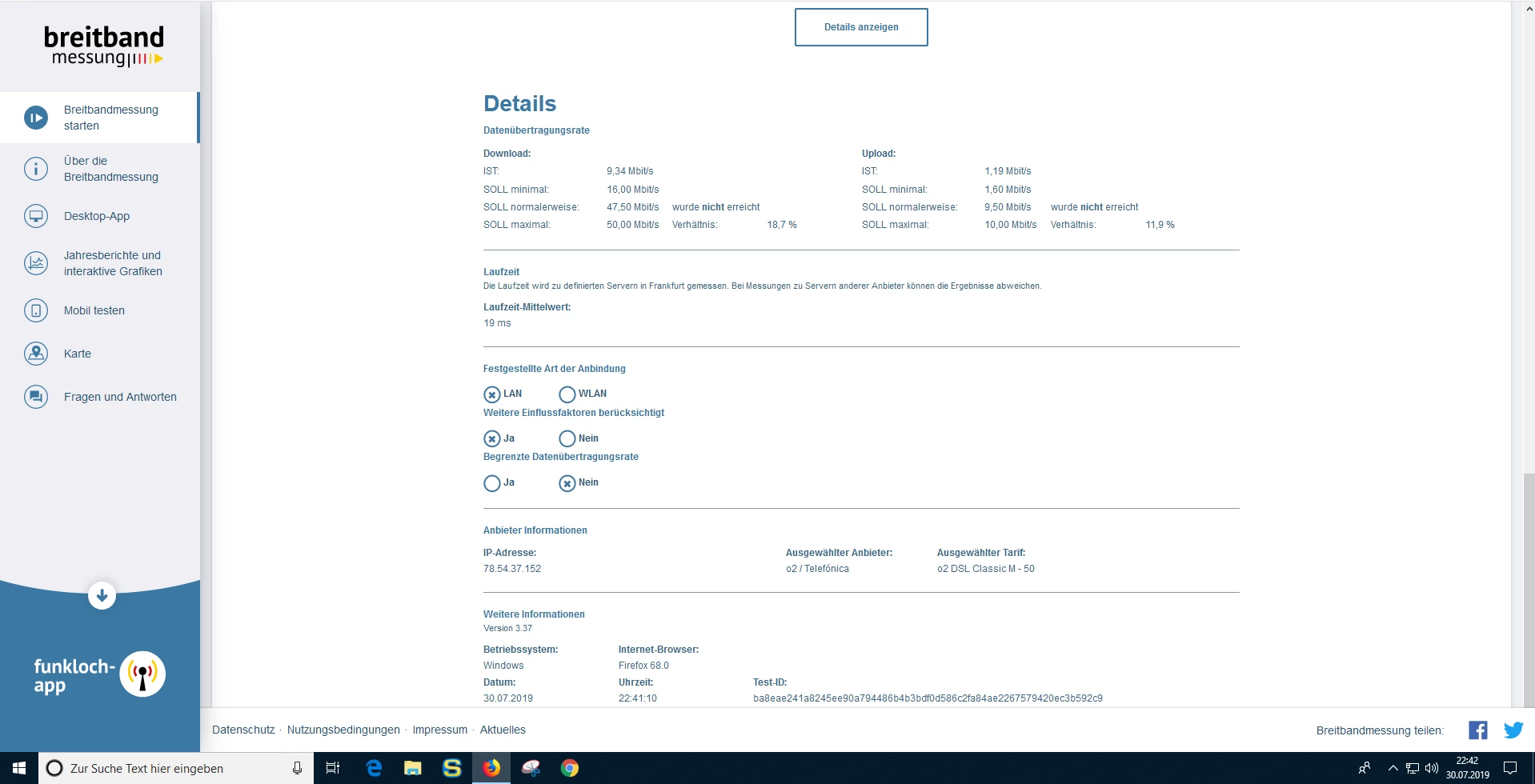Open File Explorer from the taskbar
Viewport: 1535px width, 784px height.
pyautogui.click(x=413, y=768)
